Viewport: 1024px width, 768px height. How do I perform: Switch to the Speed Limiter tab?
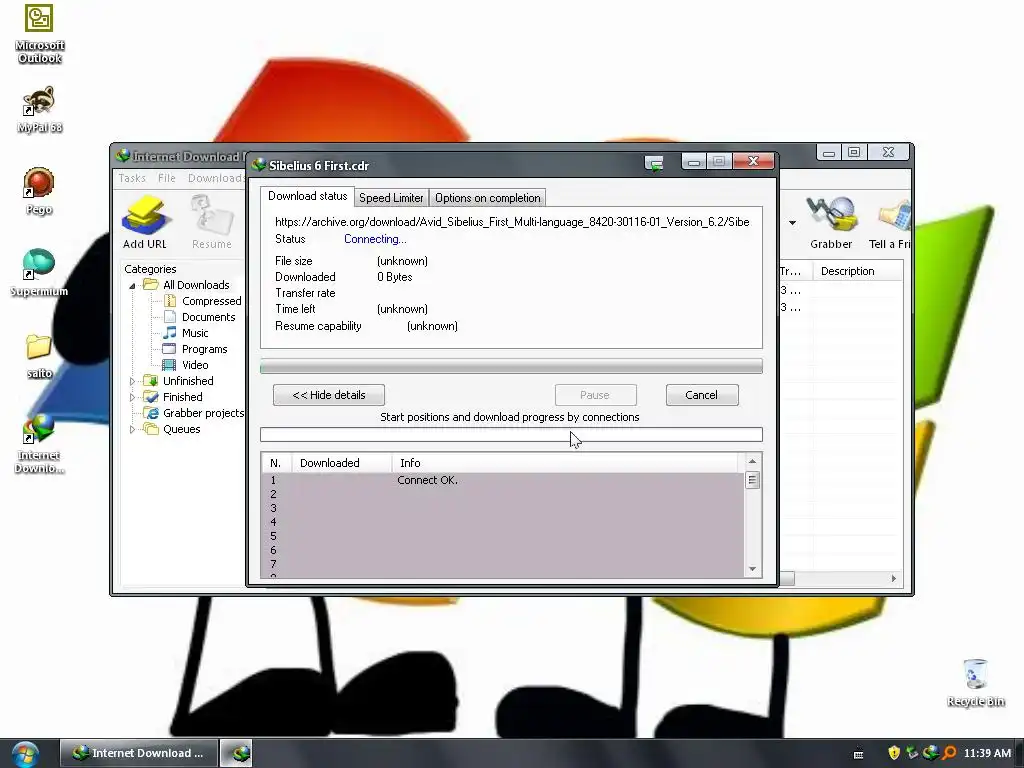391,198
